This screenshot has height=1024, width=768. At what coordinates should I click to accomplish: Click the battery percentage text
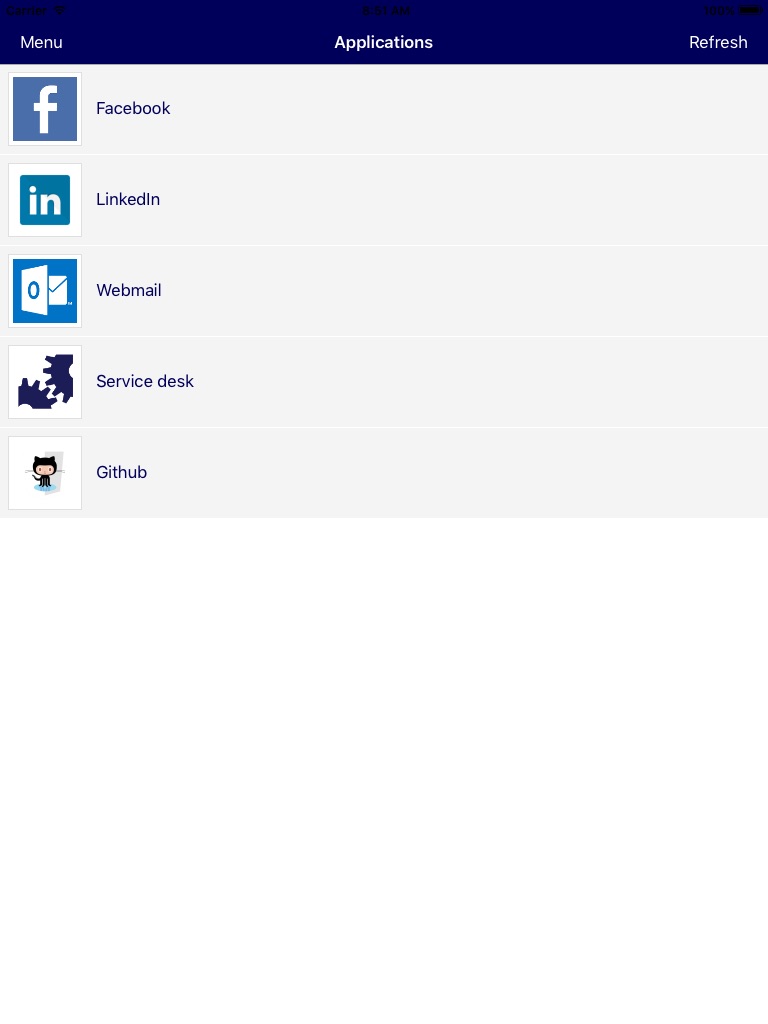click(x=719, y=10)
